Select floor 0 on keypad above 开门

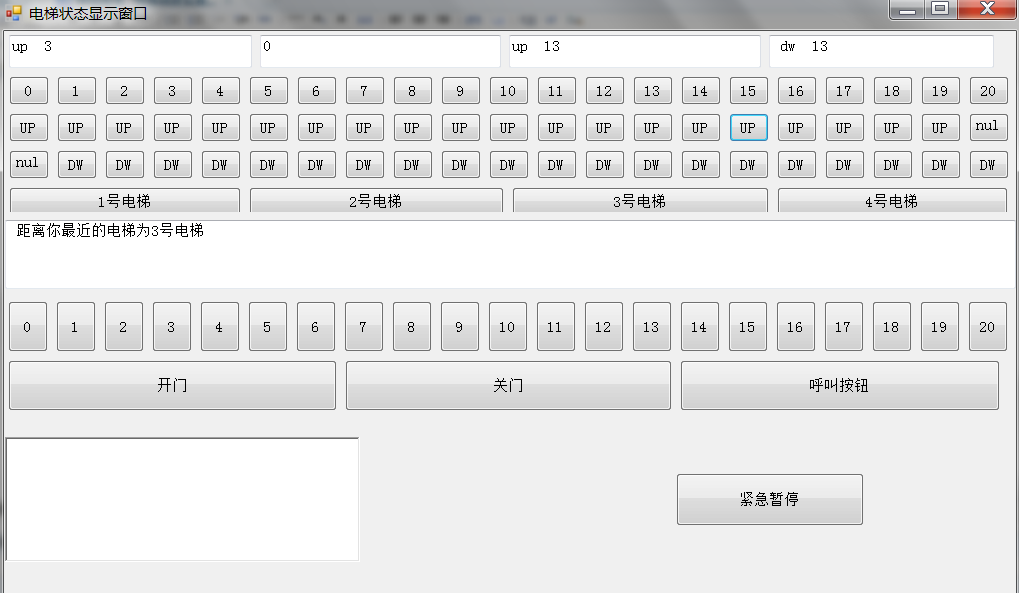pyautogui.click(x=28, y=326)
